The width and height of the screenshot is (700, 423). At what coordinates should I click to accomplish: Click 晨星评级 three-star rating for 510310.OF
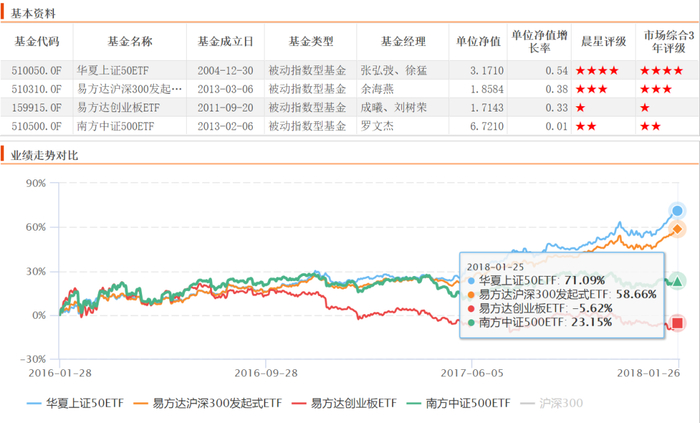592,89
